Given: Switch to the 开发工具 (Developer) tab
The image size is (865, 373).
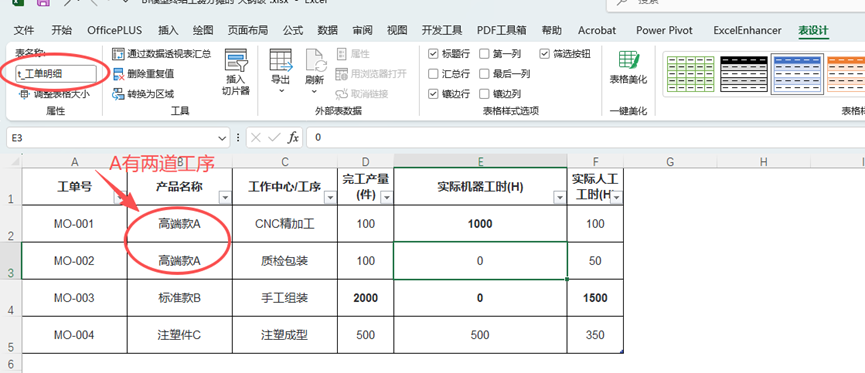Looking at the screenshot, I should [442, 30].
